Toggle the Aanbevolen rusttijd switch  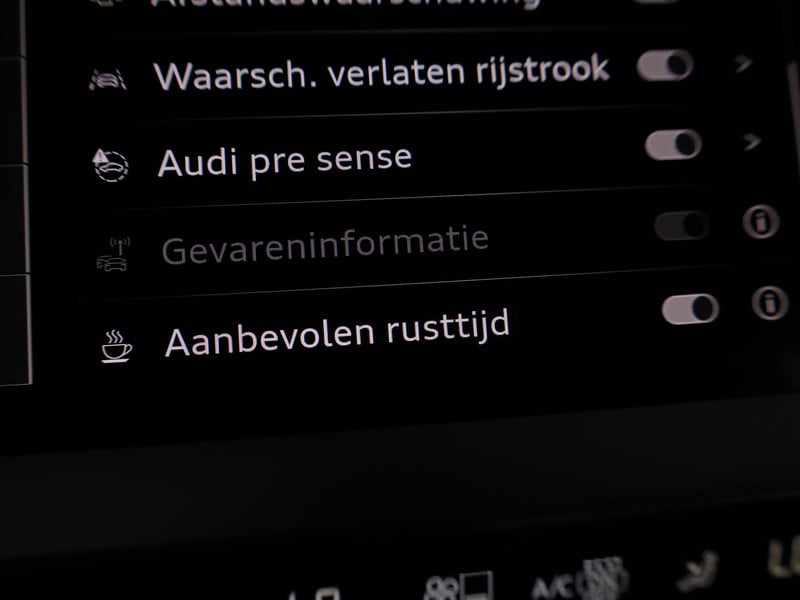click(x=690, y=309)
